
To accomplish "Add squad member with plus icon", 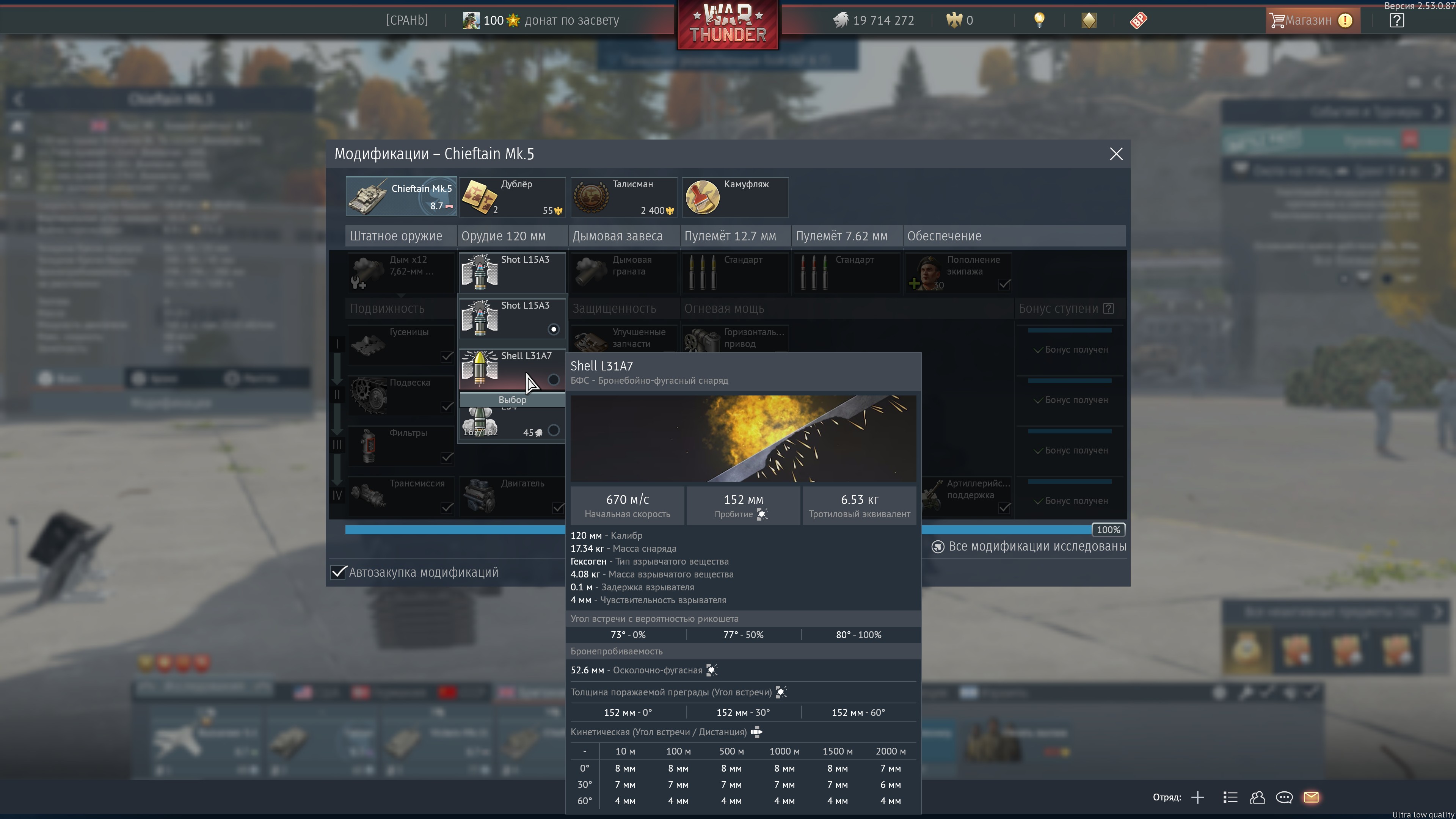I will click(x=1197, y=797).
